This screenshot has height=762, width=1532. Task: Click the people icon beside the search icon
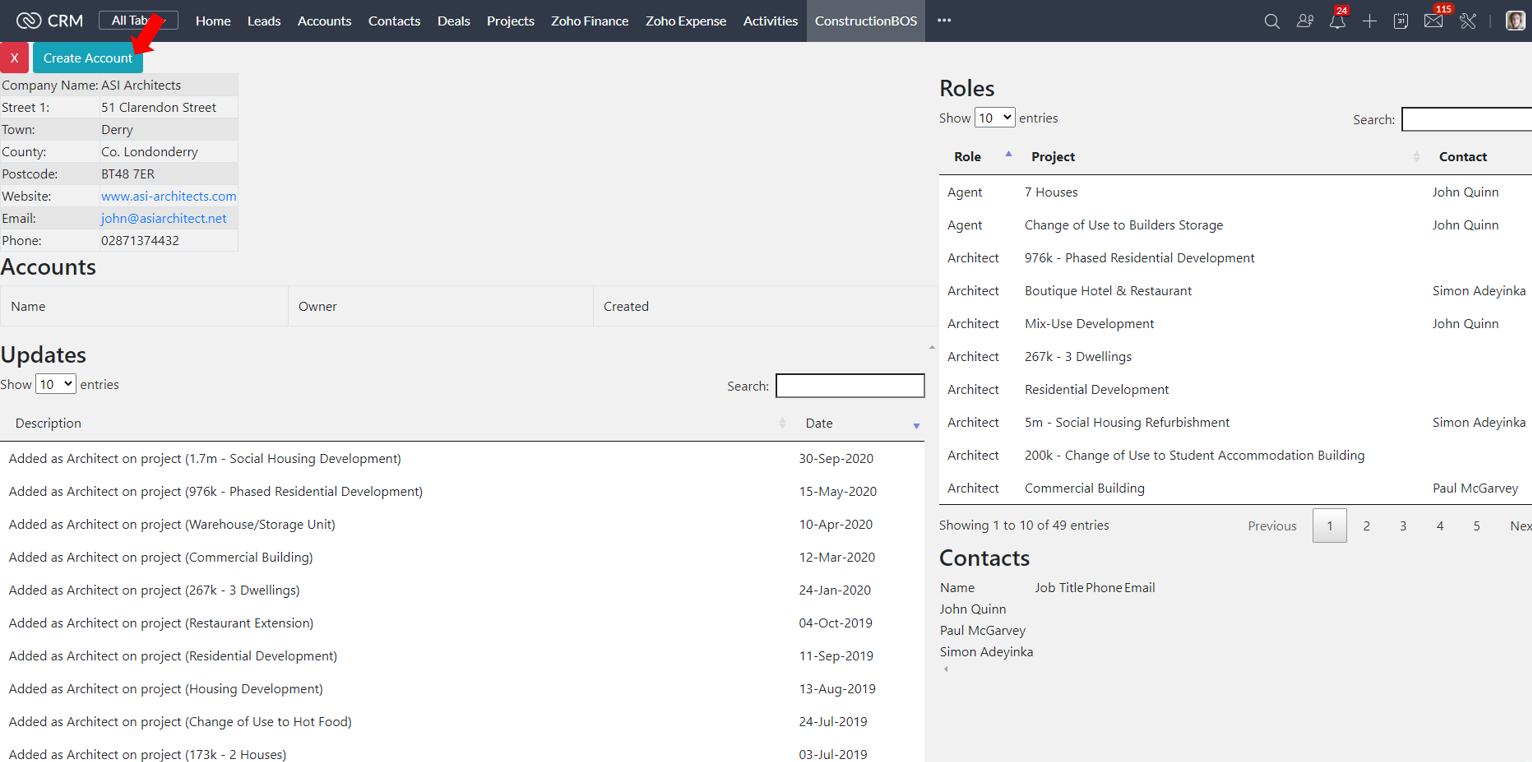pos(1304,21)
